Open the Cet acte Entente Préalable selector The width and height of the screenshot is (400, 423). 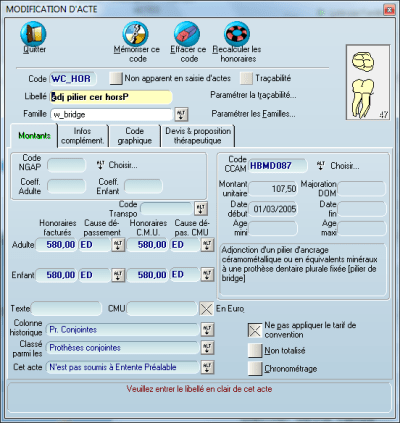pyautogui.click(x=207, y=367)
